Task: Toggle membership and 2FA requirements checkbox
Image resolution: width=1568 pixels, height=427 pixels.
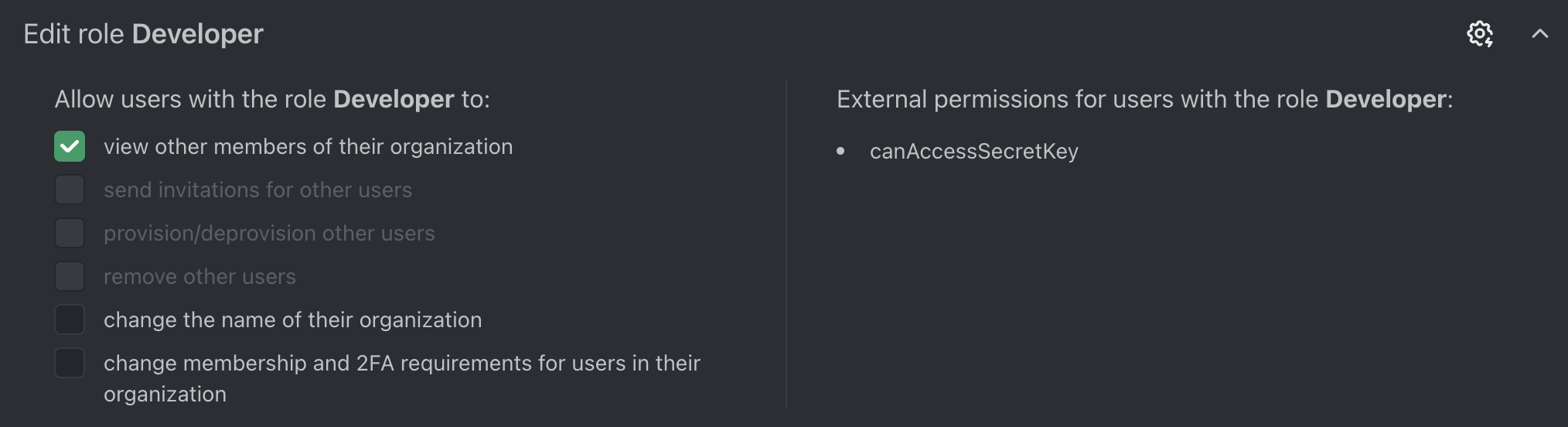Action: (x=70, y=363)
